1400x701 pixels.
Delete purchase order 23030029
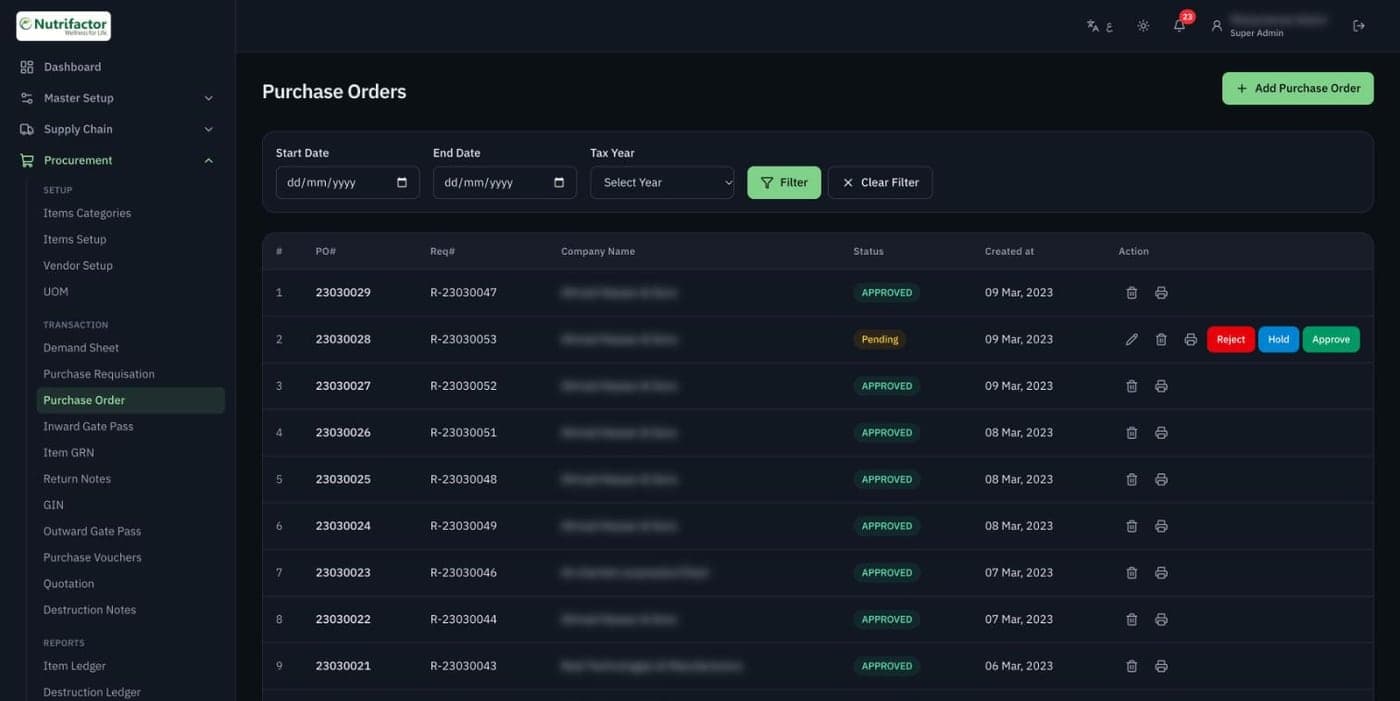[1132, 293]
